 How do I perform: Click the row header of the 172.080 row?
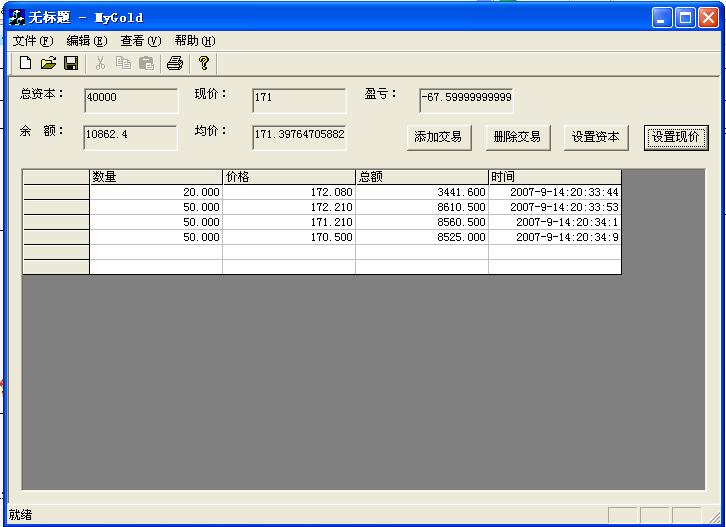[56, 192]
